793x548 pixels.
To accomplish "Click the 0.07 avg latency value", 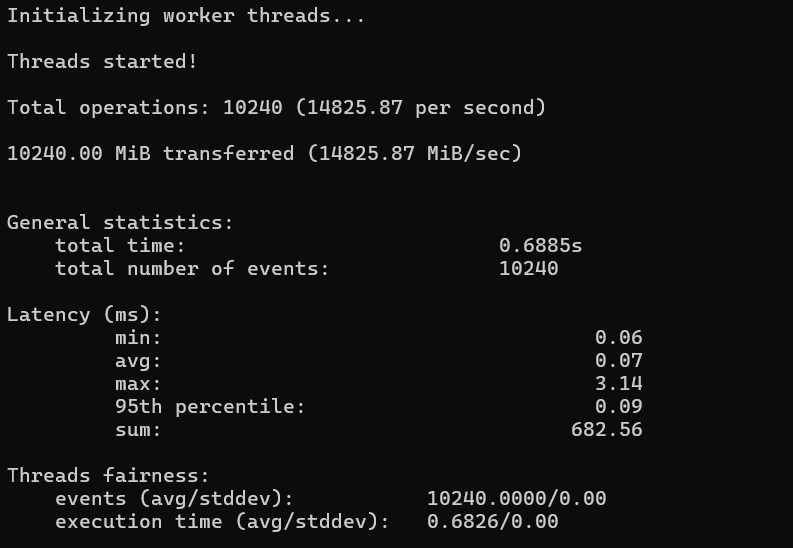I will [x=619, y=361].
